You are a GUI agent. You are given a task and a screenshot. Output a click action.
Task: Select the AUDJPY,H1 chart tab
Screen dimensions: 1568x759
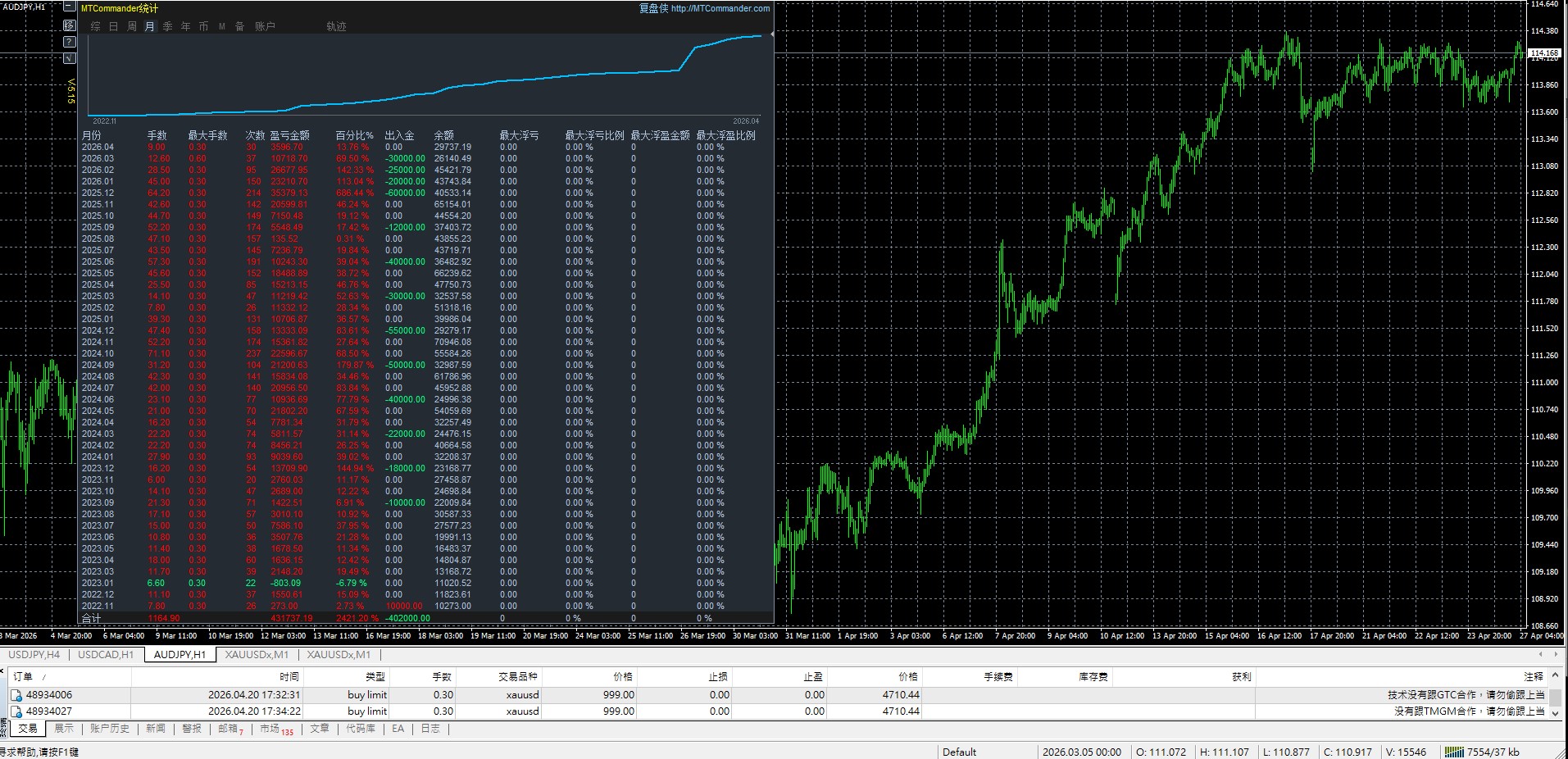click(180, 654)
